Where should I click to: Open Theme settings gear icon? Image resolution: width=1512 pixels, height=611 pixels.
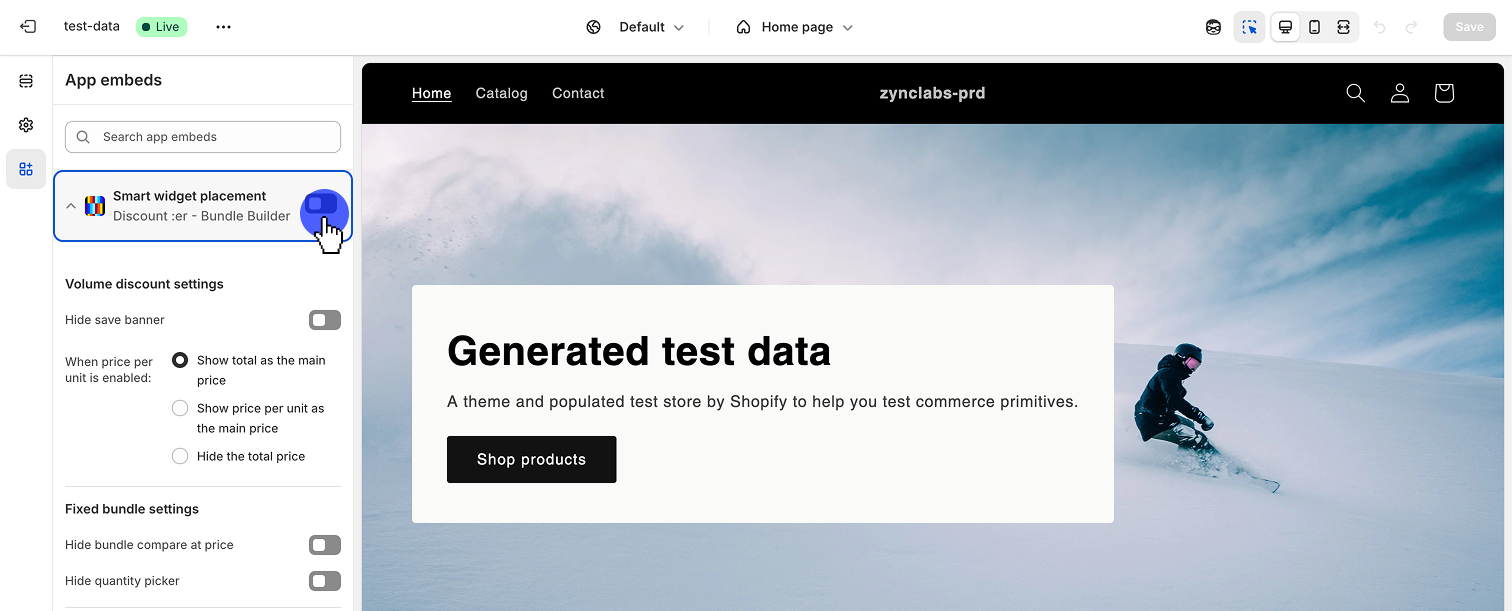(26, 125)
